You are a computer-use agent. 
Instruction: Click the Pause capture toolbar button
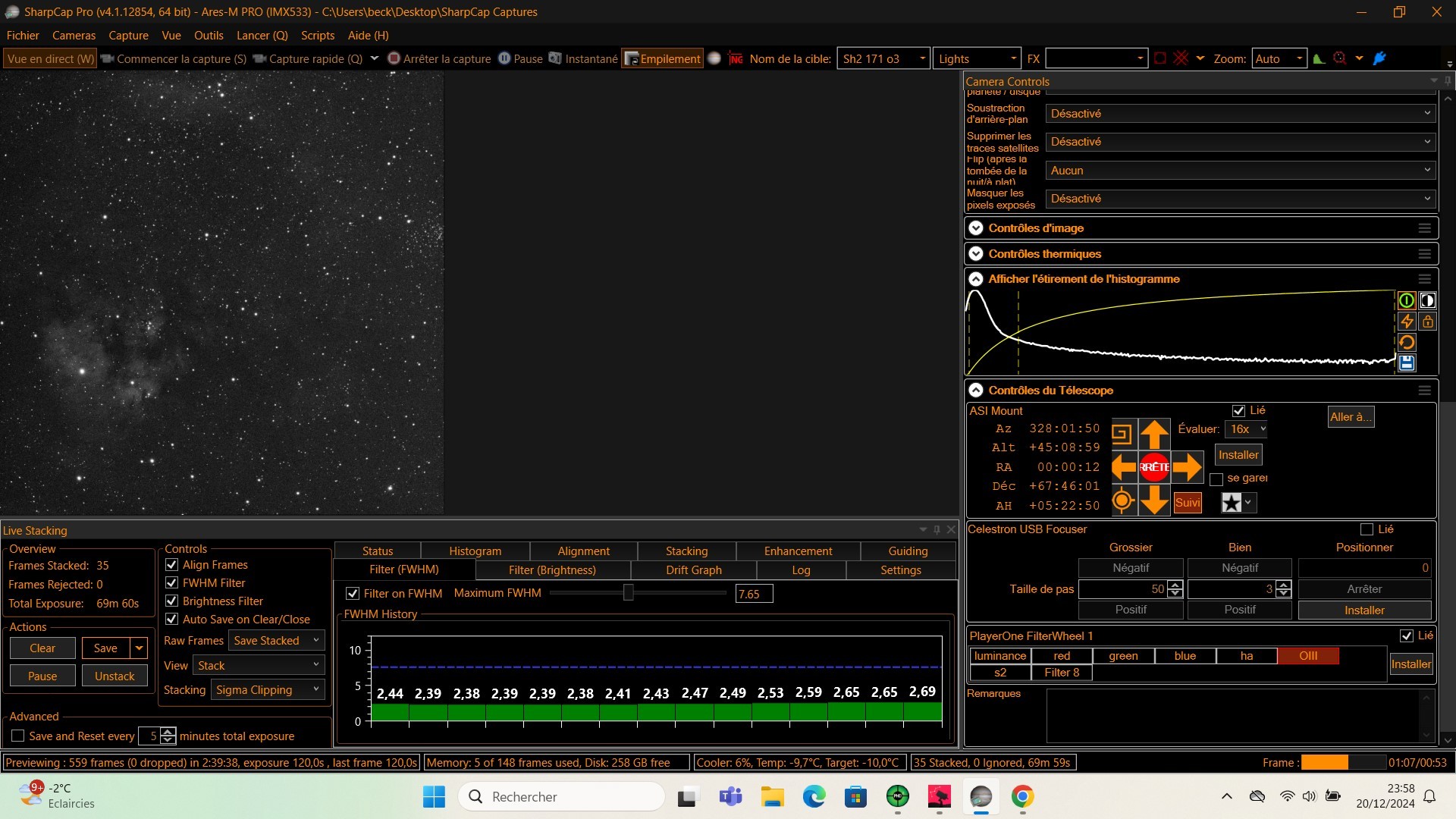[x=520, y=58]
